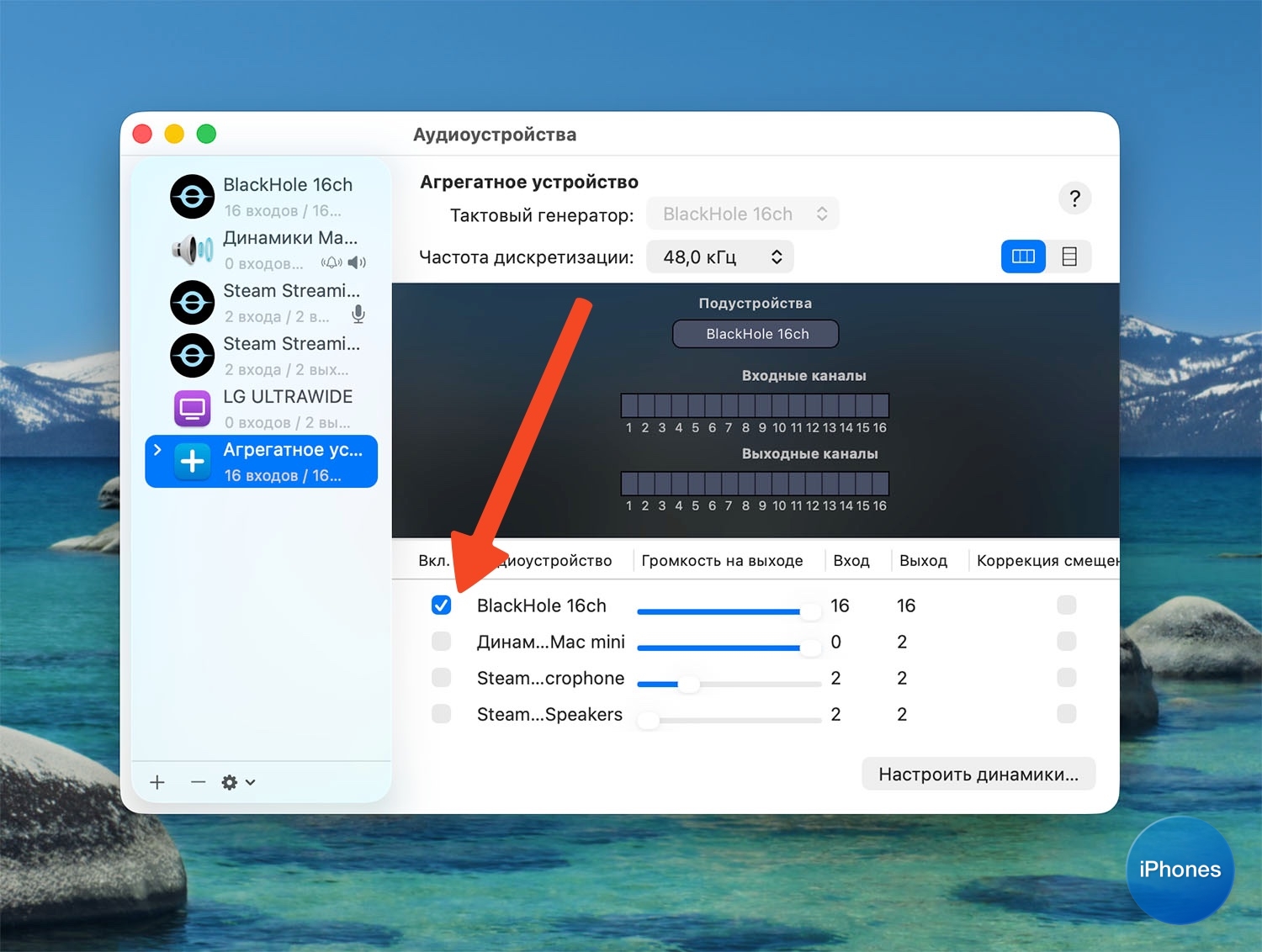Click the default output speaker indicator icon

[x=357, y=262]
